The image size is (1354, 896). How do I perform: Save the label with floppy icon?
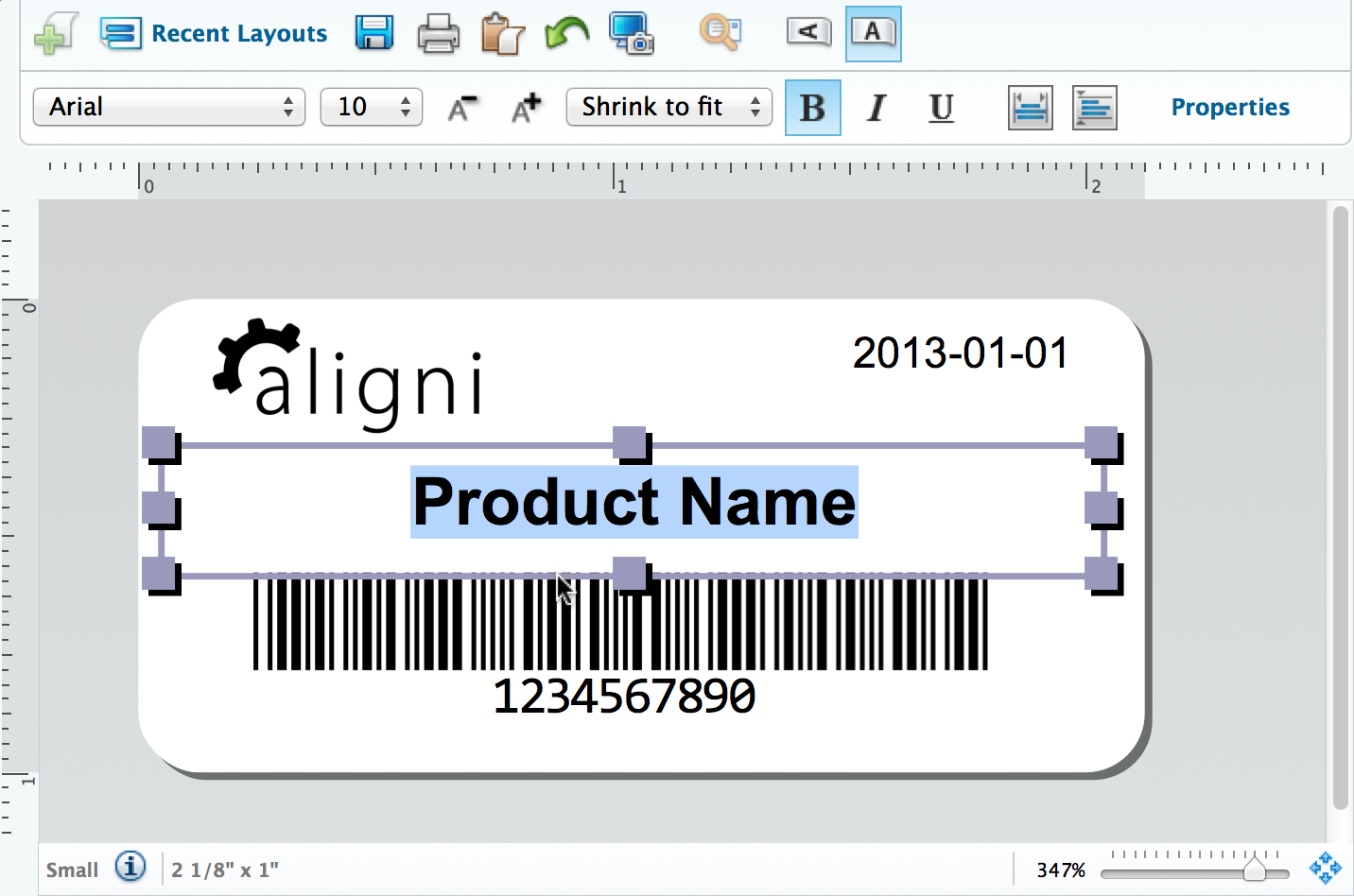click(374, 33)
